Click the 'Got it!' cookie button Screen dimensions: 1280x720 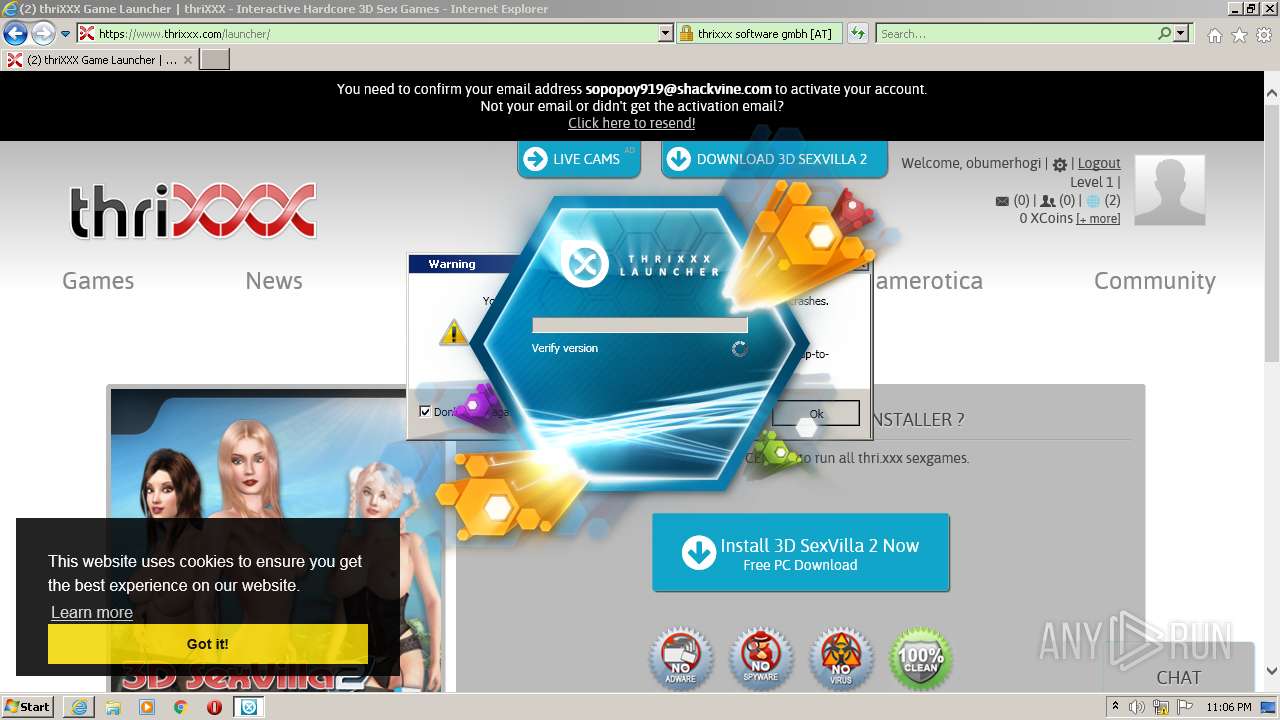click(208, 644)
